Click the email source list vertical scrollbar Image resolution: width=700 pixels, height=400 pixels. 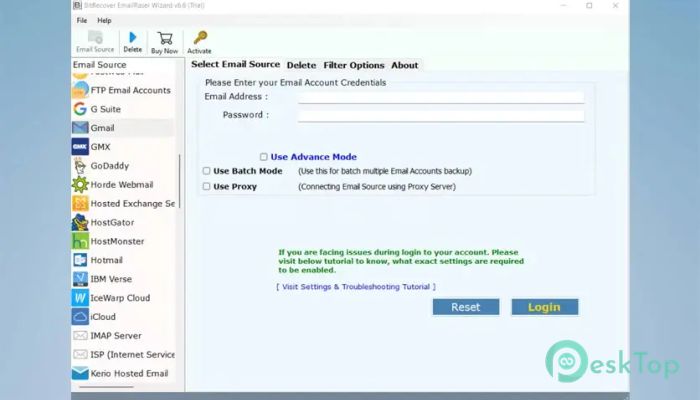point(179,181)
